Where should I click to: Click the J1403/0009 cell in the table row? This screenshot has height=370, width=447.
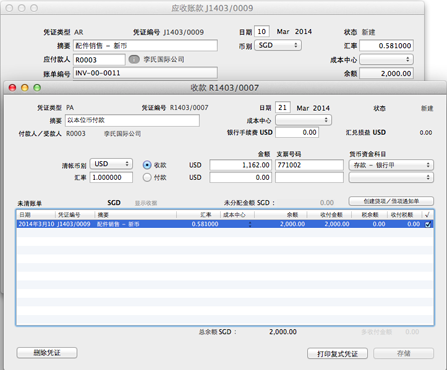(x=74, y=224)
